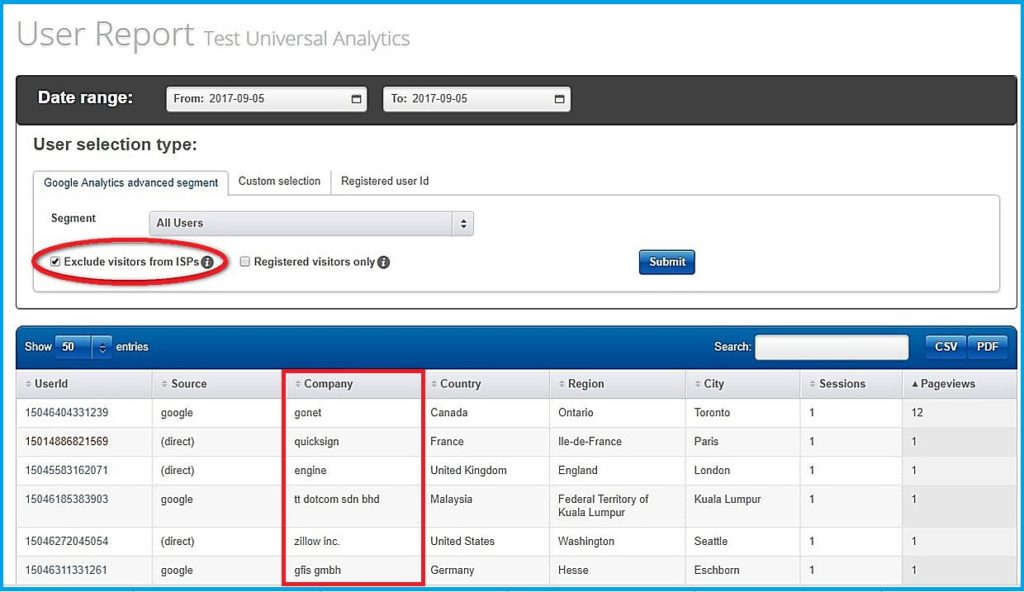This screenshot has width=1024, height=592.
Task: Sort table by UserId column
Action: tap(50, 384)
